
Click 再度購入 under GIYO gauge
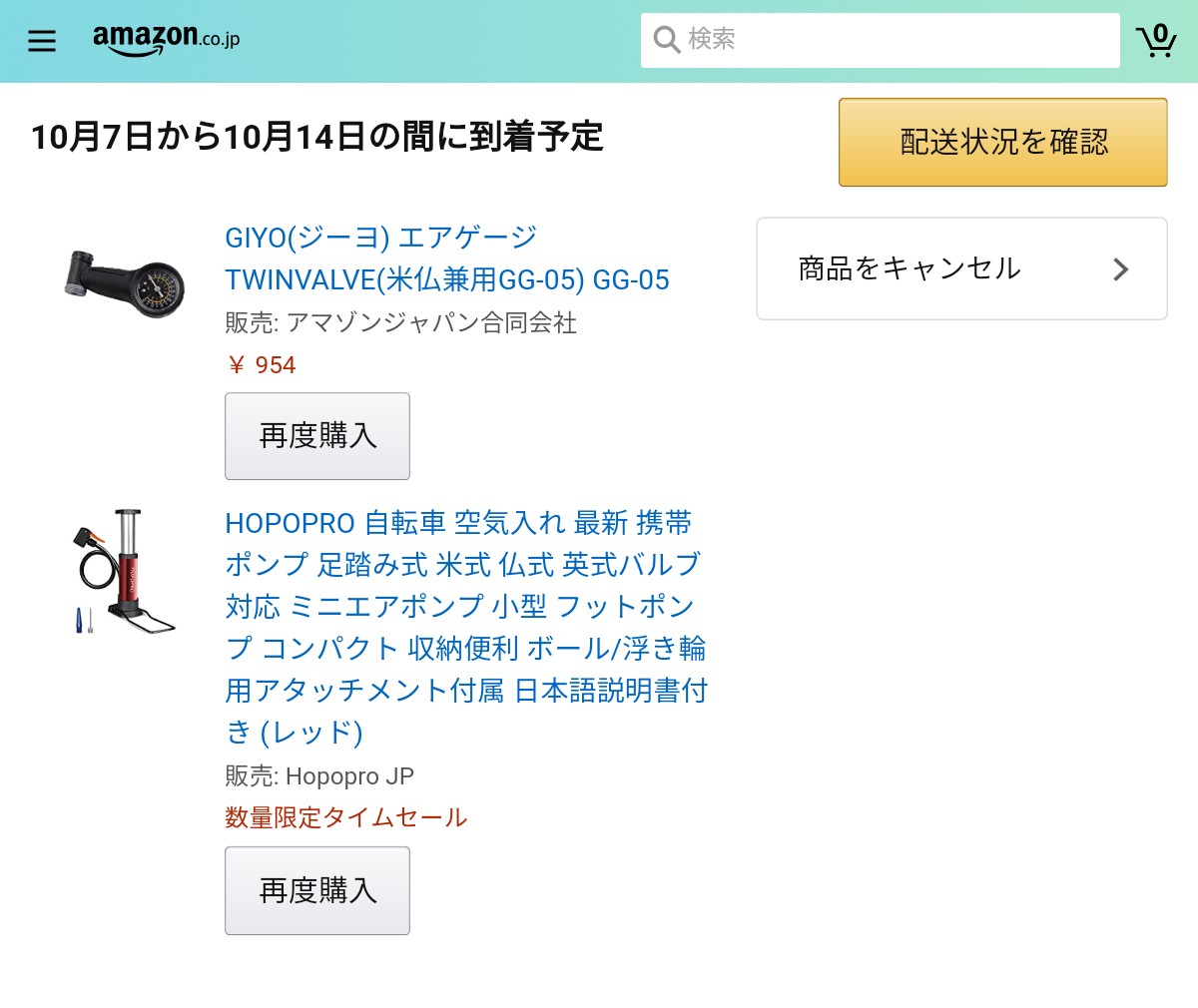(317, 436)
